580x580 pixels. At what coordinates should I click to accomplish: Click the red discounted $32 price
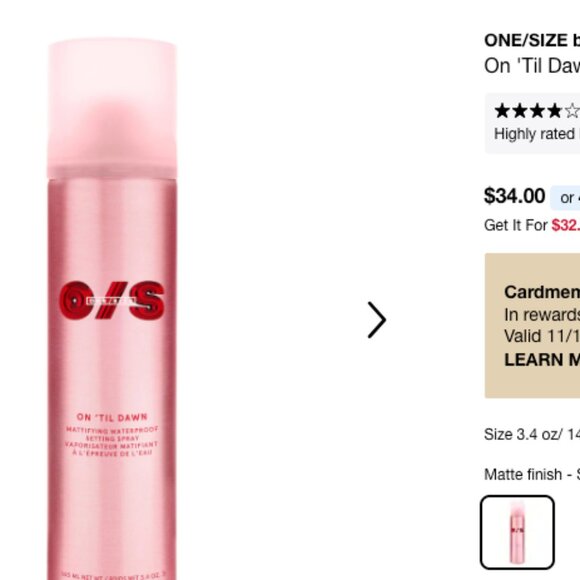pyautogui.click(x=566, y=225)
